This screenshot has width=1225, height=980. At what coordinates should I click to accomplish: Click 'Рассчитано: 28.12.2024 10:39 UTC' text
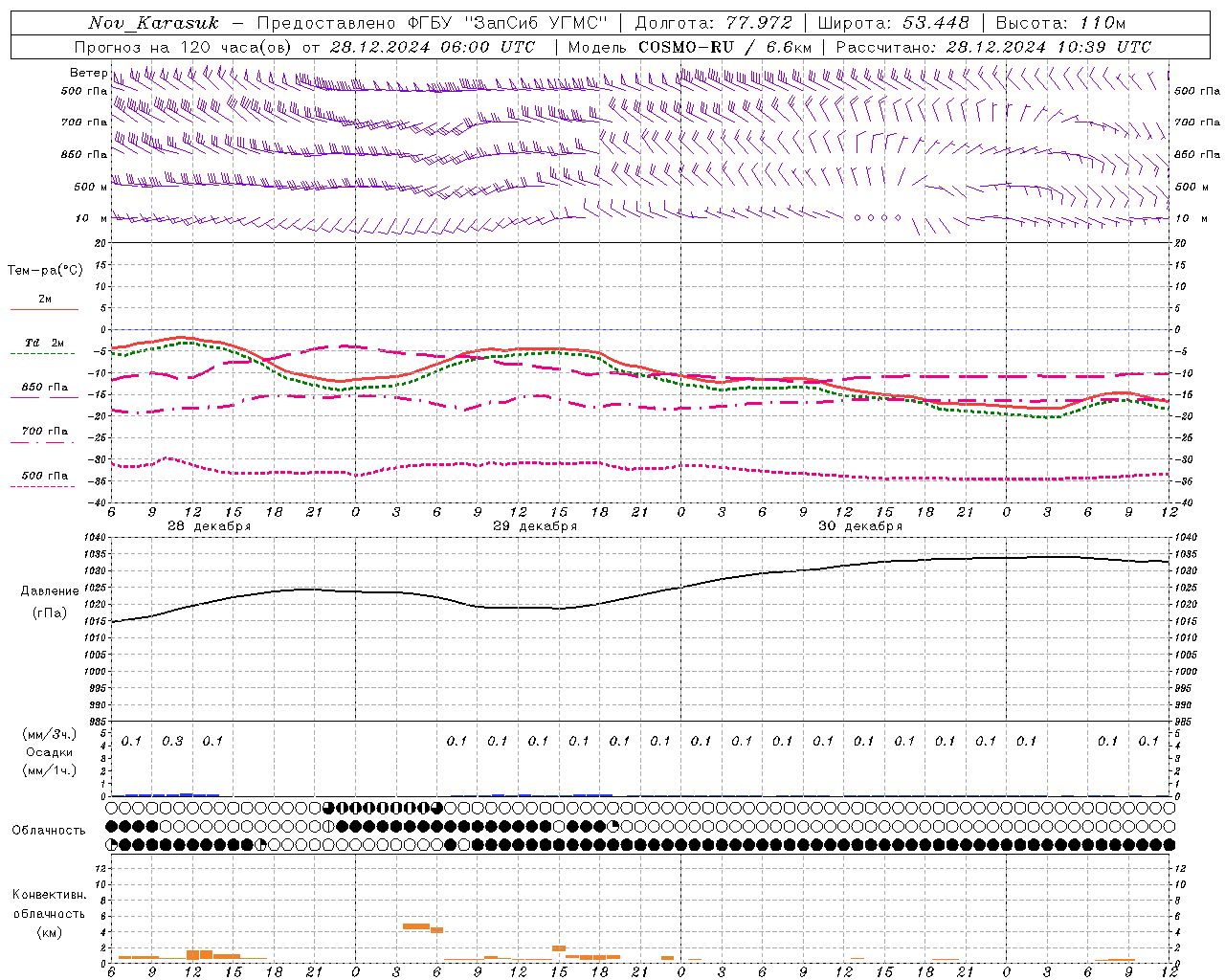[993, 47]
